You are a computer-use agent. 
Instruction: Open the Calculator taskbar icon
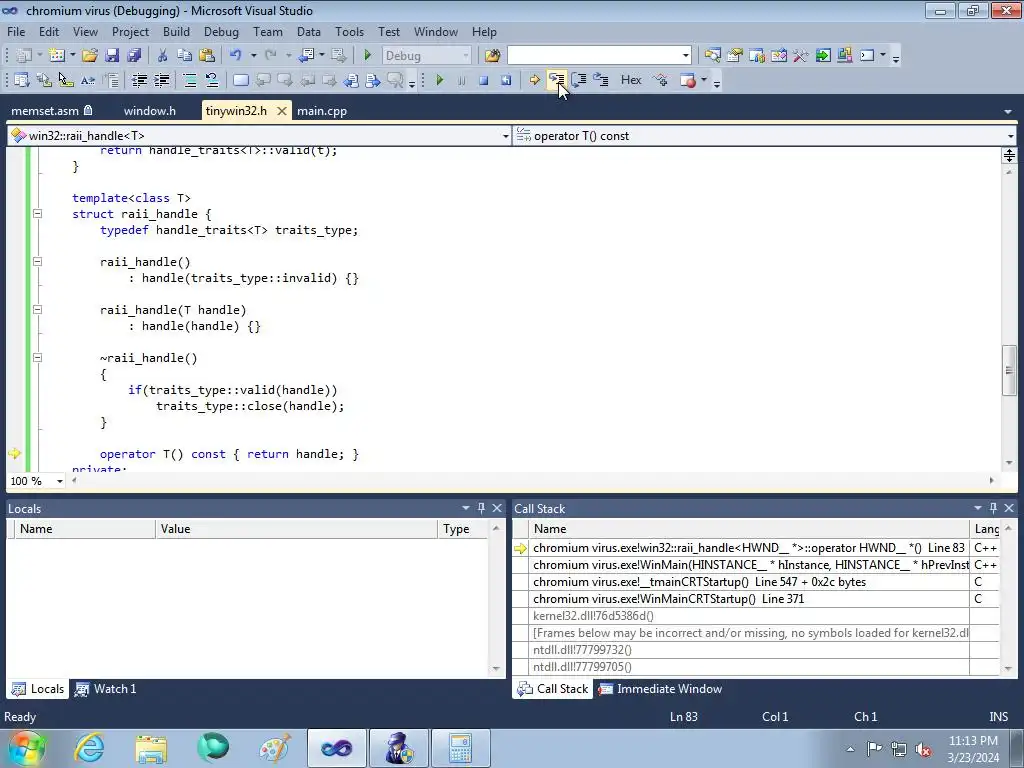coord(460,748)
